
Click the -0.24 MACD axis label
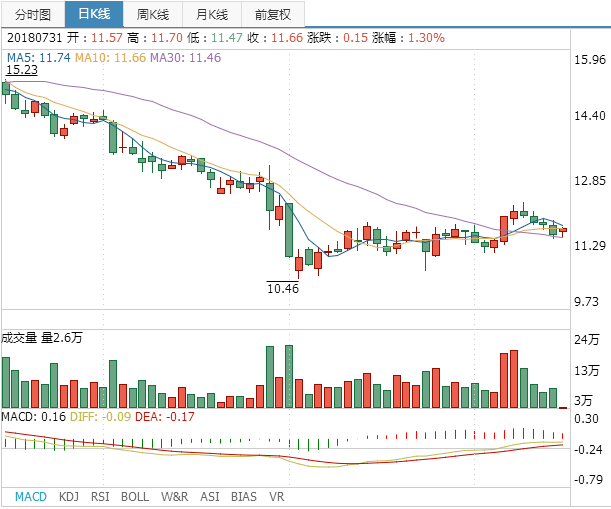click(588, 449)
